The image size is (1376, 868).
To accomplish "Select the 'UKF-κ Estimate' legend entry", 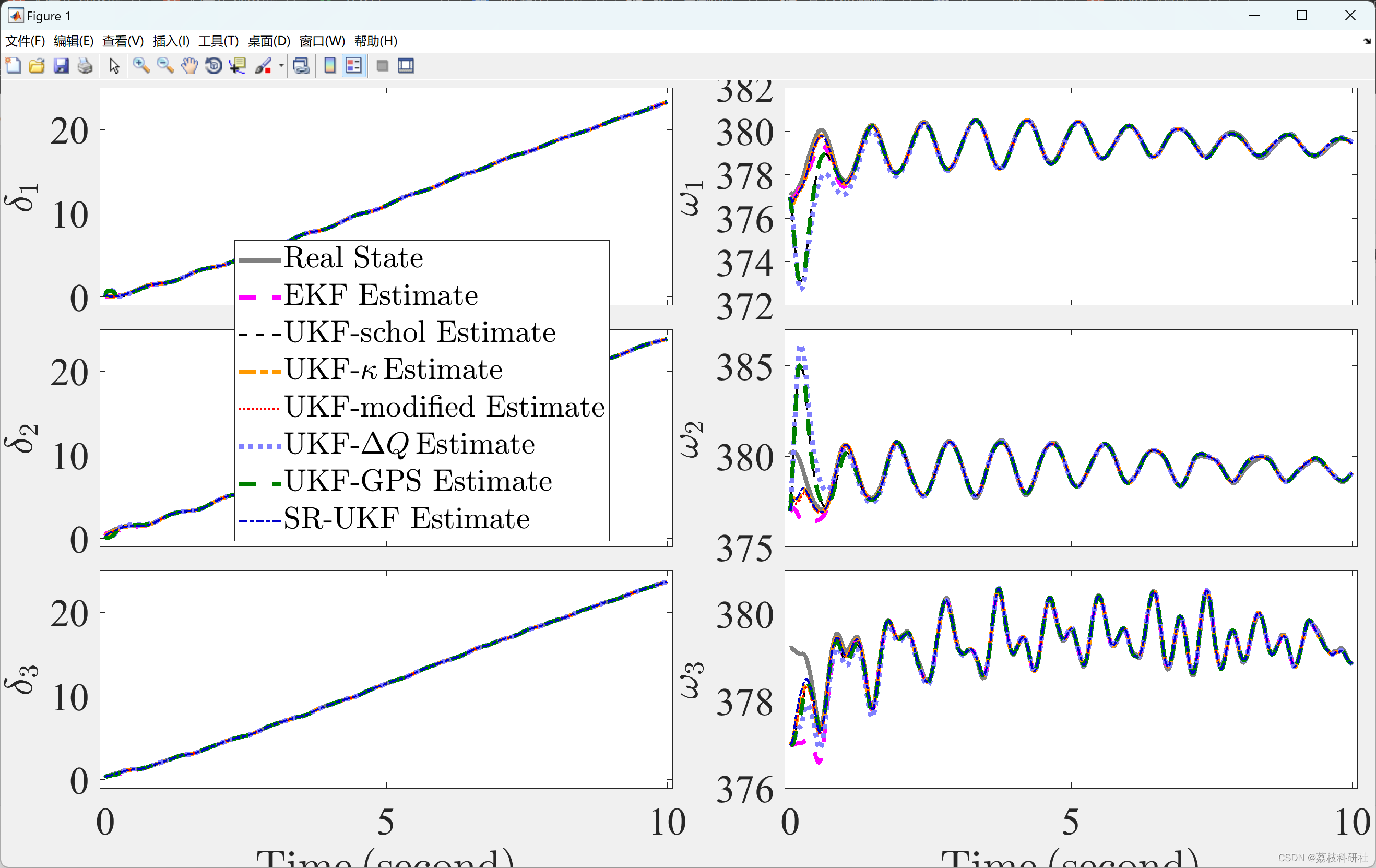I will coord(394,370).
